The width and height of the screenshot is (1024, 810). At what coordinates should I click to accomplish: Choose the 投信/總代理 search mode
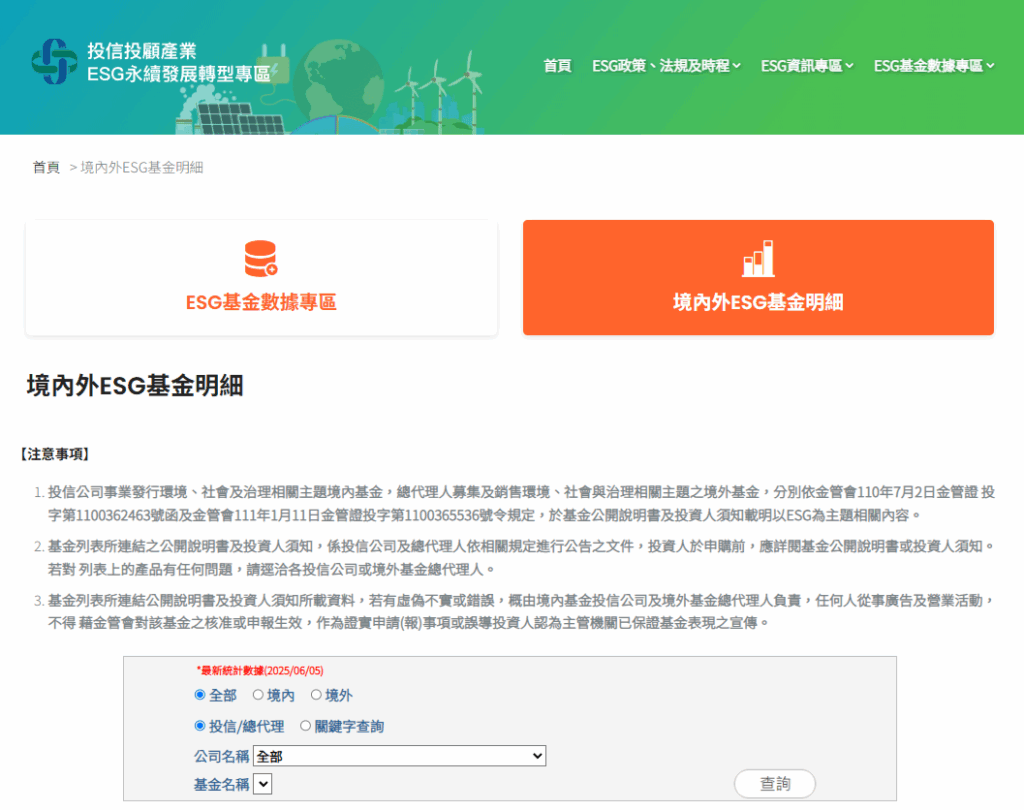point(200,727)
